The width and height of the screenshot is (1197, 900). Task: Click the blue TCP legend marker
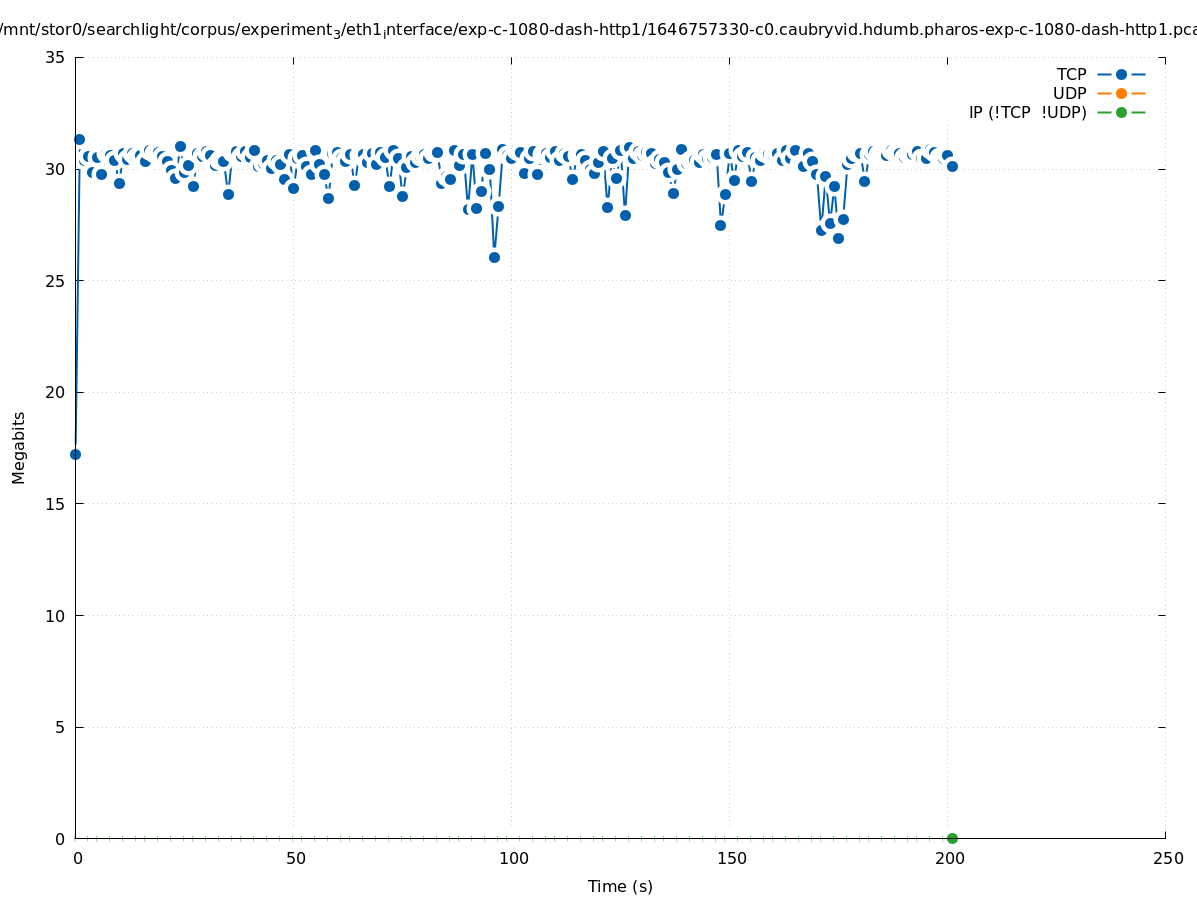1121,74
